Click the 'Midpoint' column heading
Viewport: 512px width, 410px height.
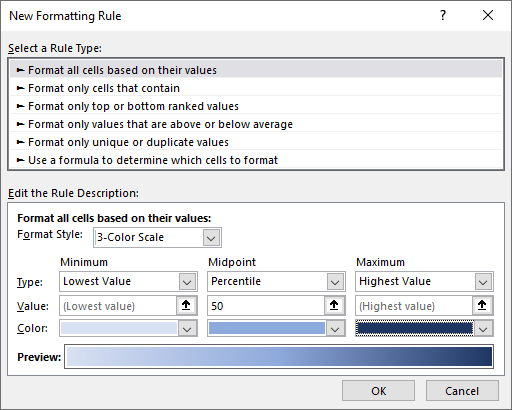point(232,262)
